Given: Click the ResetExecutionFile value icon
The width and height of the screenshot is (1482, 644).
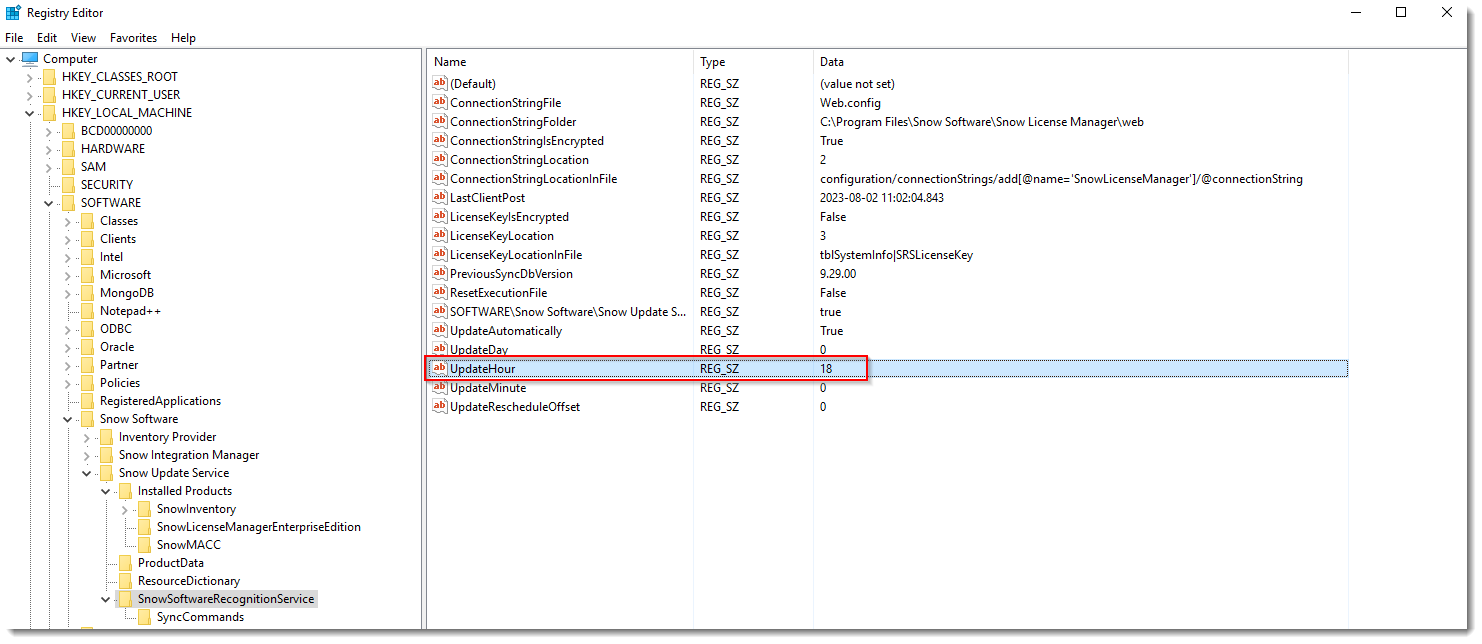Looking at the screenshot, I should (439, 293).
